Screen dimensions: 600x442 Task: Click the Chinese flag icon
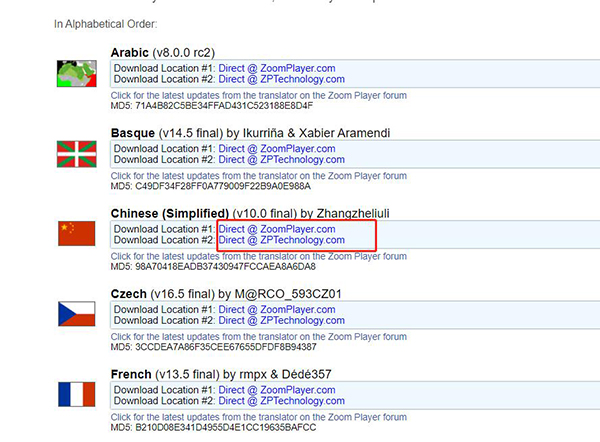tap(77, 233)
